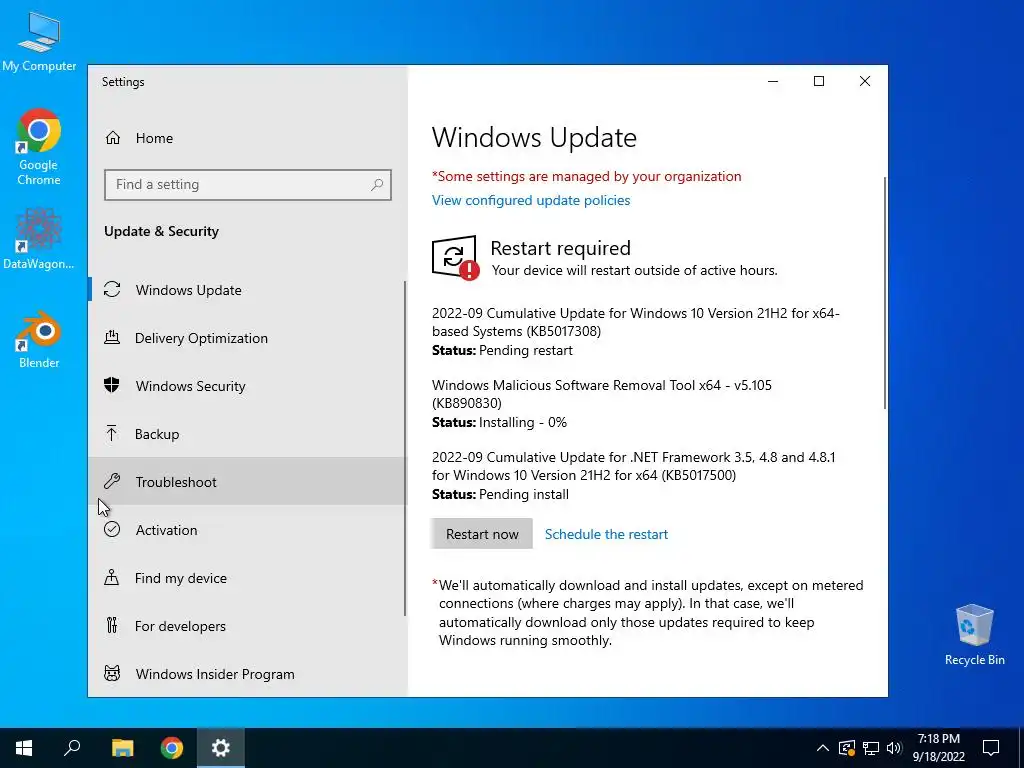Screen dimensions: 1024x768
Task: Select the Google Chrome desktop shortcut
Action: (39, 147)
